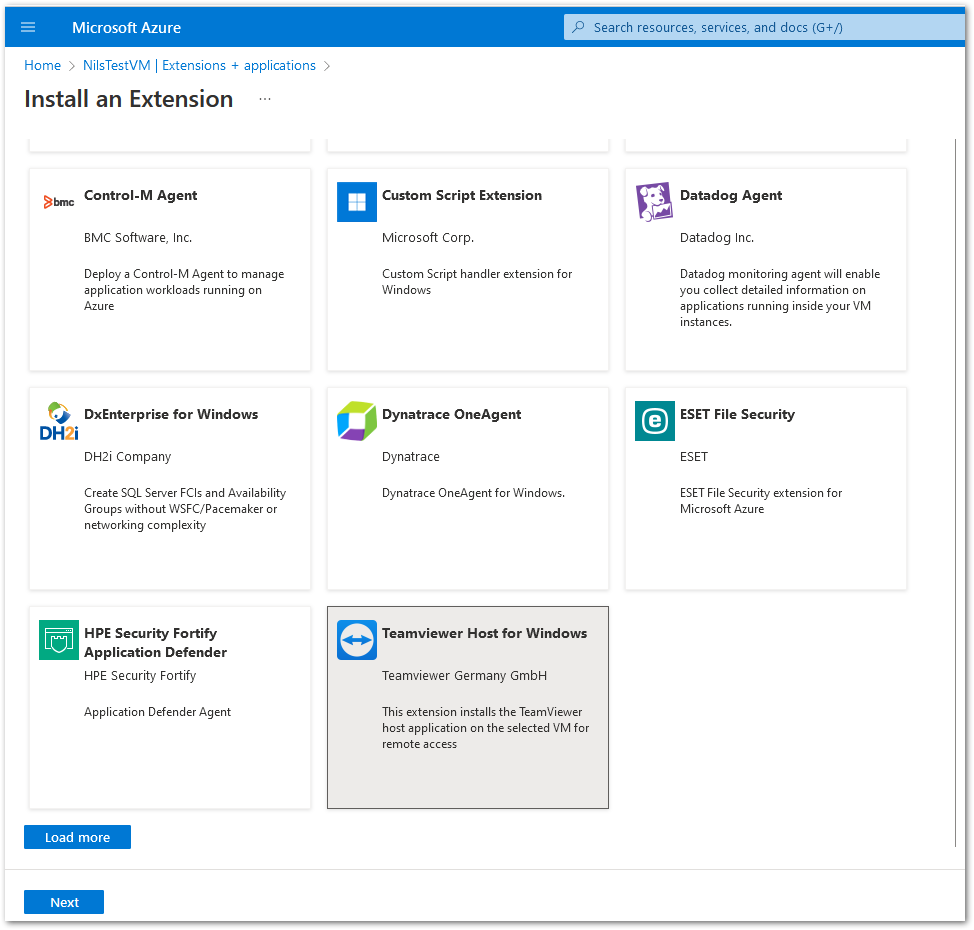Select DxEnterprise for Windows title
The height and width of the screenshot is (930, 974).
coord(171,414)
